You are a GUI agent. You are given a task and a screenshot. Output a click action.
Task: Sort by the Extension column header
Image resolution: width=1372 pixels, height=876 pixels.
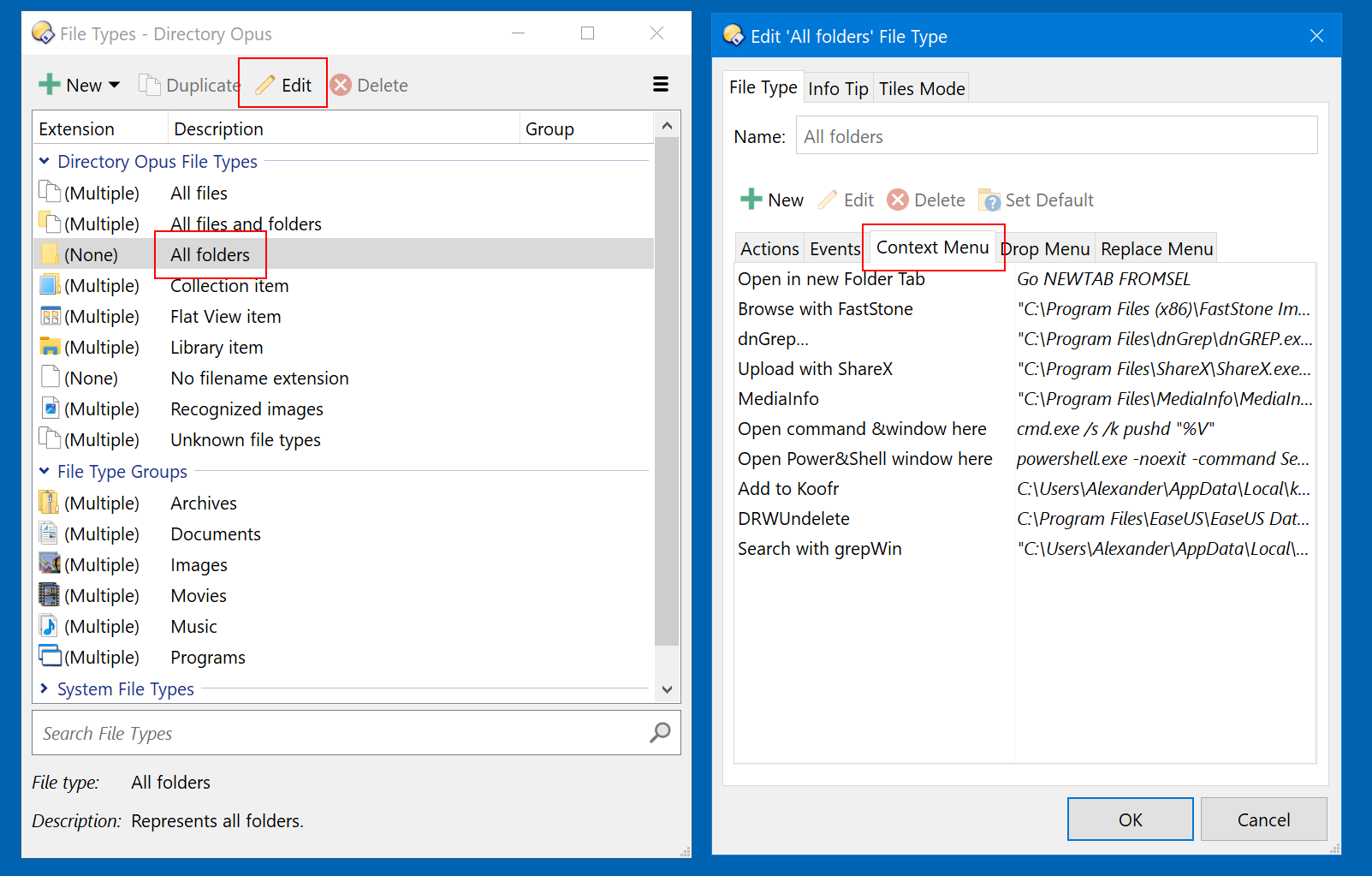click(100, 128)
